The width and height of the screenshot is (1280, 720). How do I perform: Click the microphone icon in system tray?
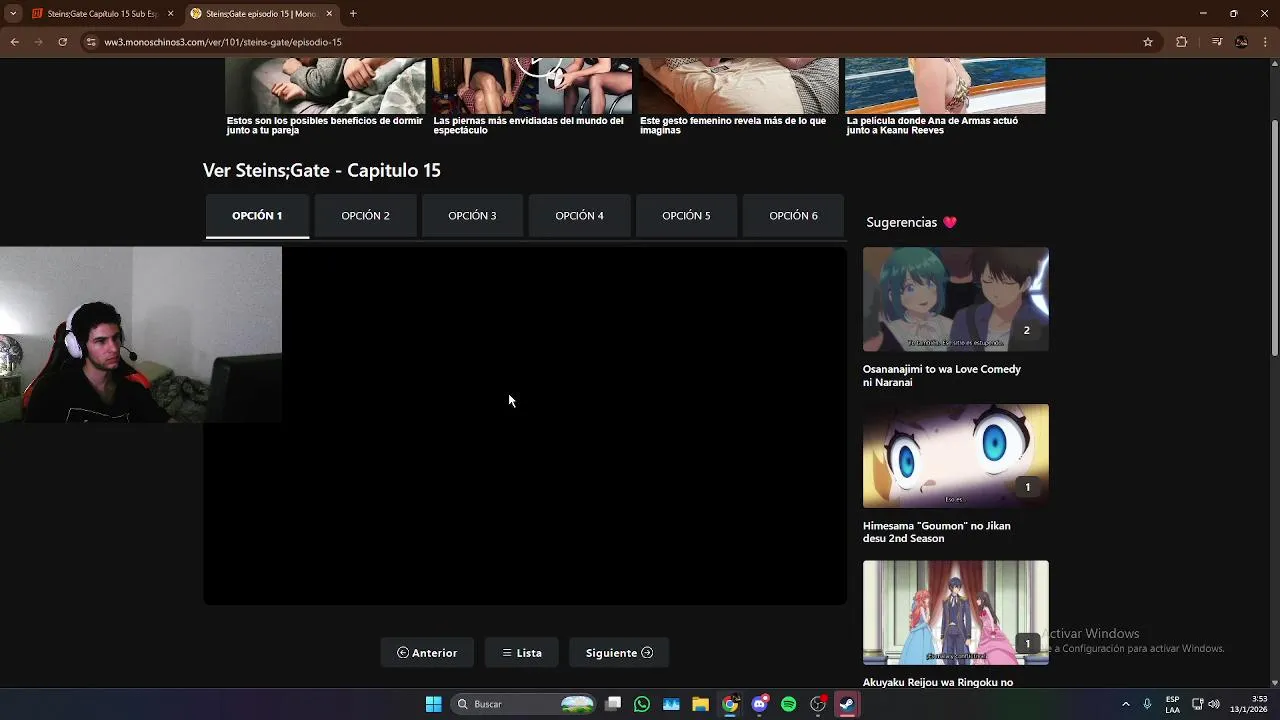point(1147,704)
